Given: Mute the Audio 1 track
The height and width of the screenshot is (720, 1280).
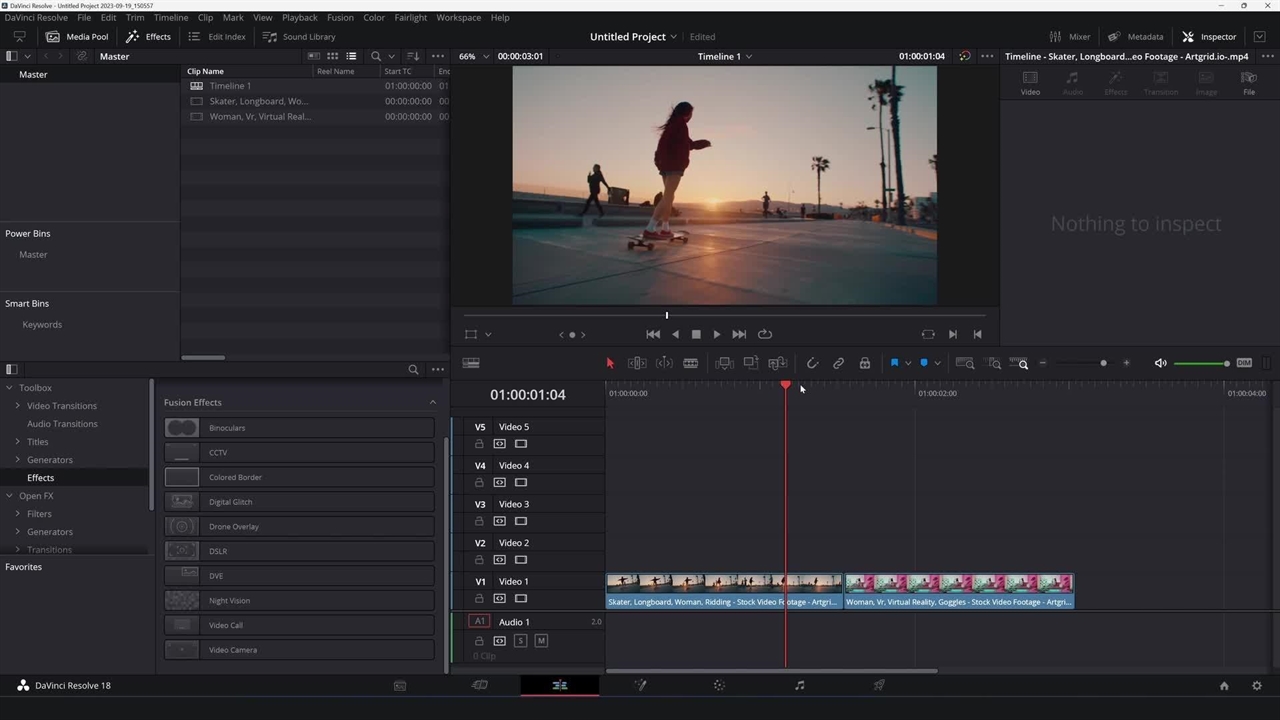Looking at the screenshot, I should 541,641.
